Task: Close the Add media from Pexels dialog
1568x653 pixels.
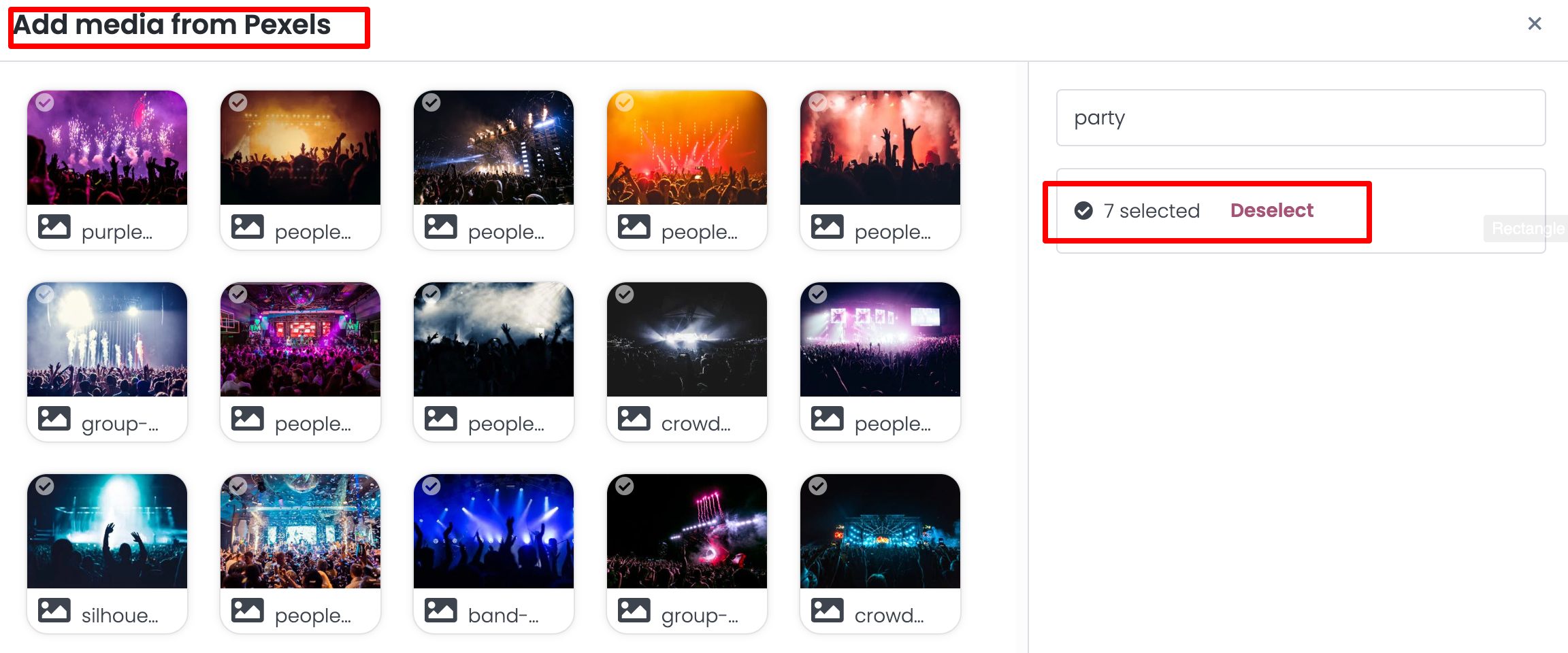Action: [1534, 24]
